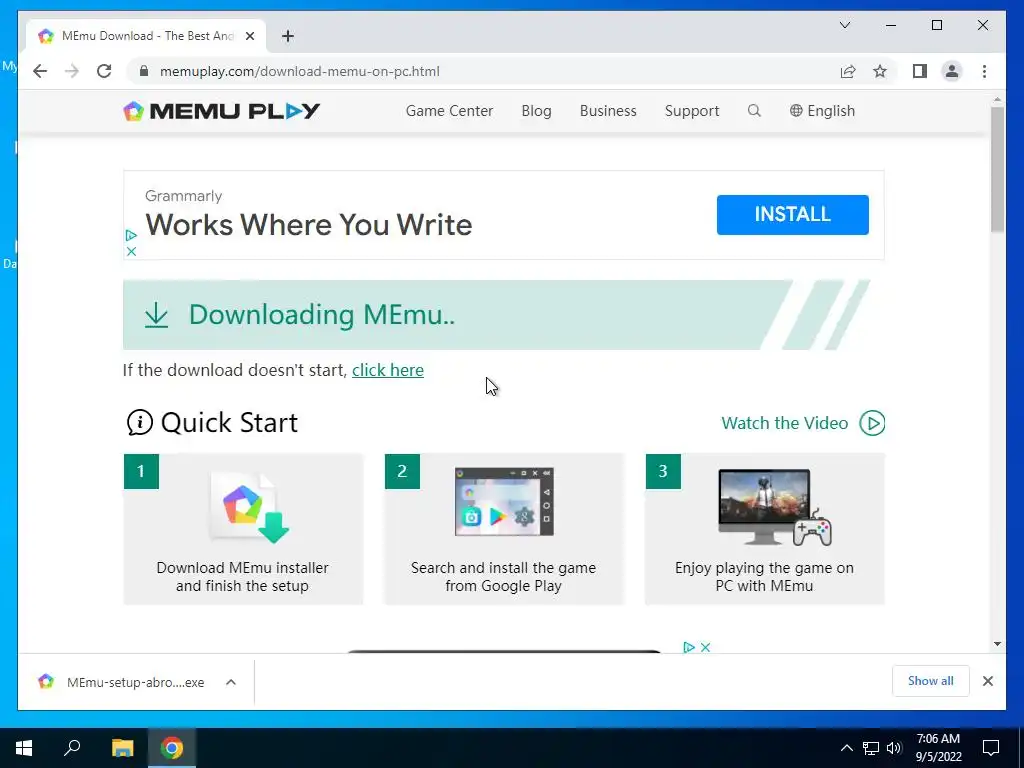
Task: Open File Explorer from the taskbar
Action: pos(122,748)
